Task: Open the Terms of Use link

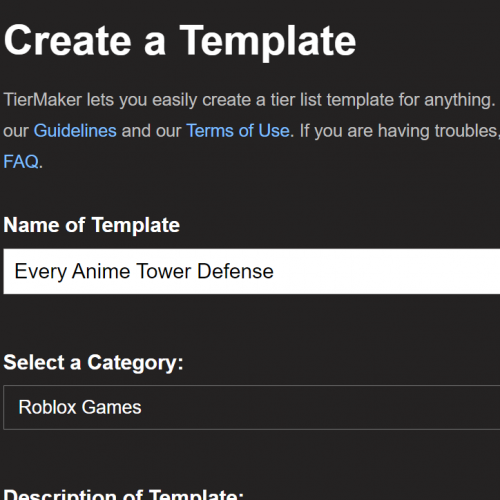Action: [x=238, y=131]
